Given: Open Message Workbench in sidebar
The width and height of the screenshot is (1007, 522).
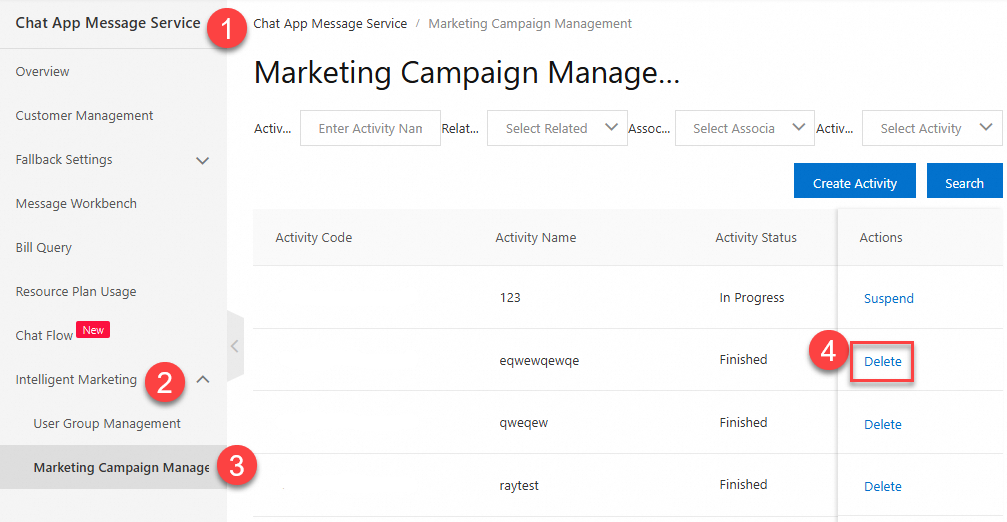Looking at the screenshot, I should (76, 204).
